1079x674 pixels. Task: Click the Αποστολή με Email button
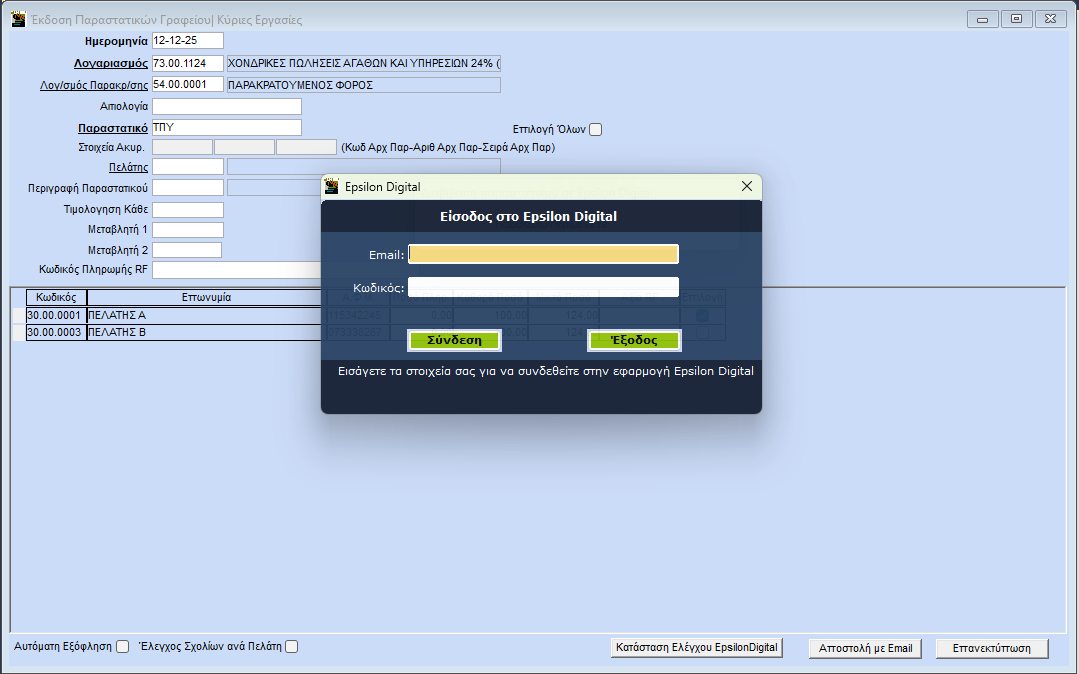(865, 648)
